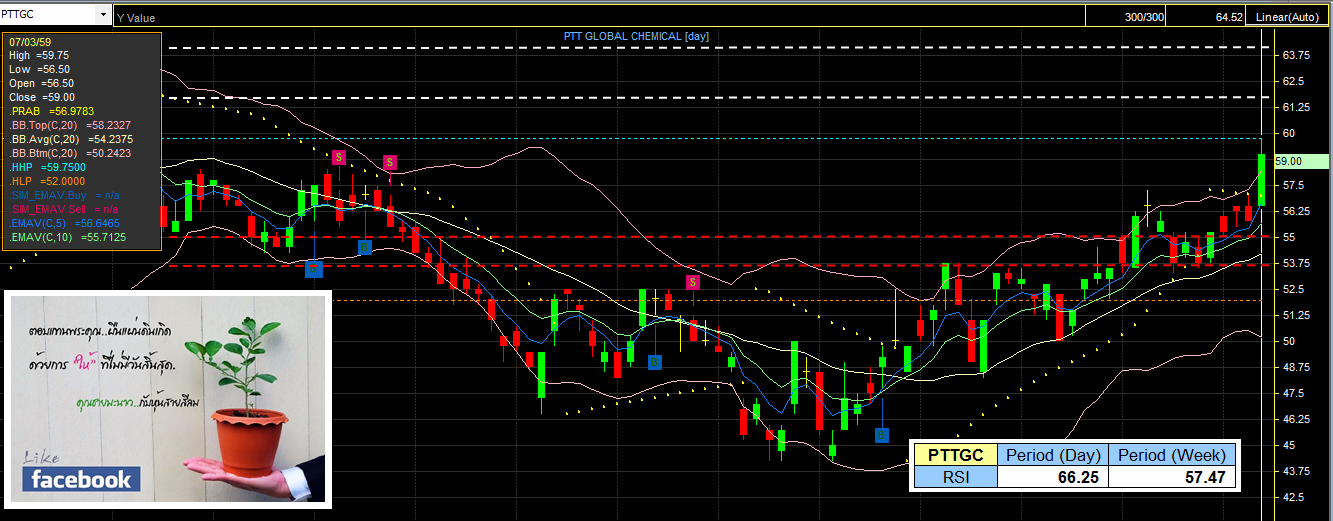
Task: Click the 07/03/59 date in data panel
Action: pyautogui.click(x=30, y=43)
